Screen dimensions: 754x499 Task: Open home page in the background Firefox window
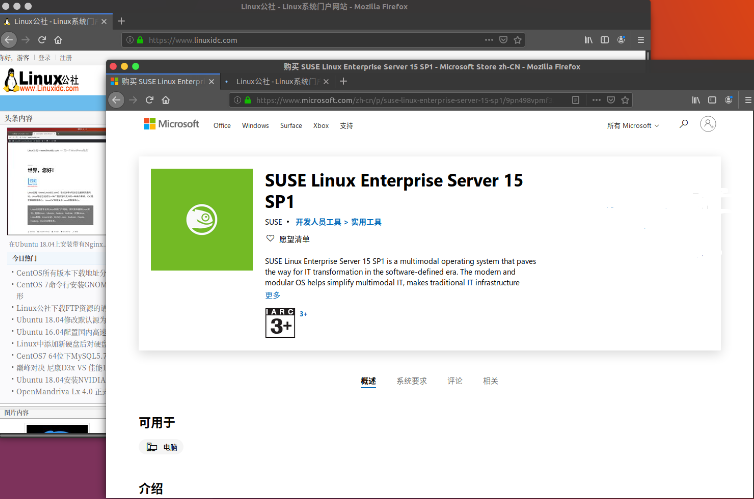point(58,40)
